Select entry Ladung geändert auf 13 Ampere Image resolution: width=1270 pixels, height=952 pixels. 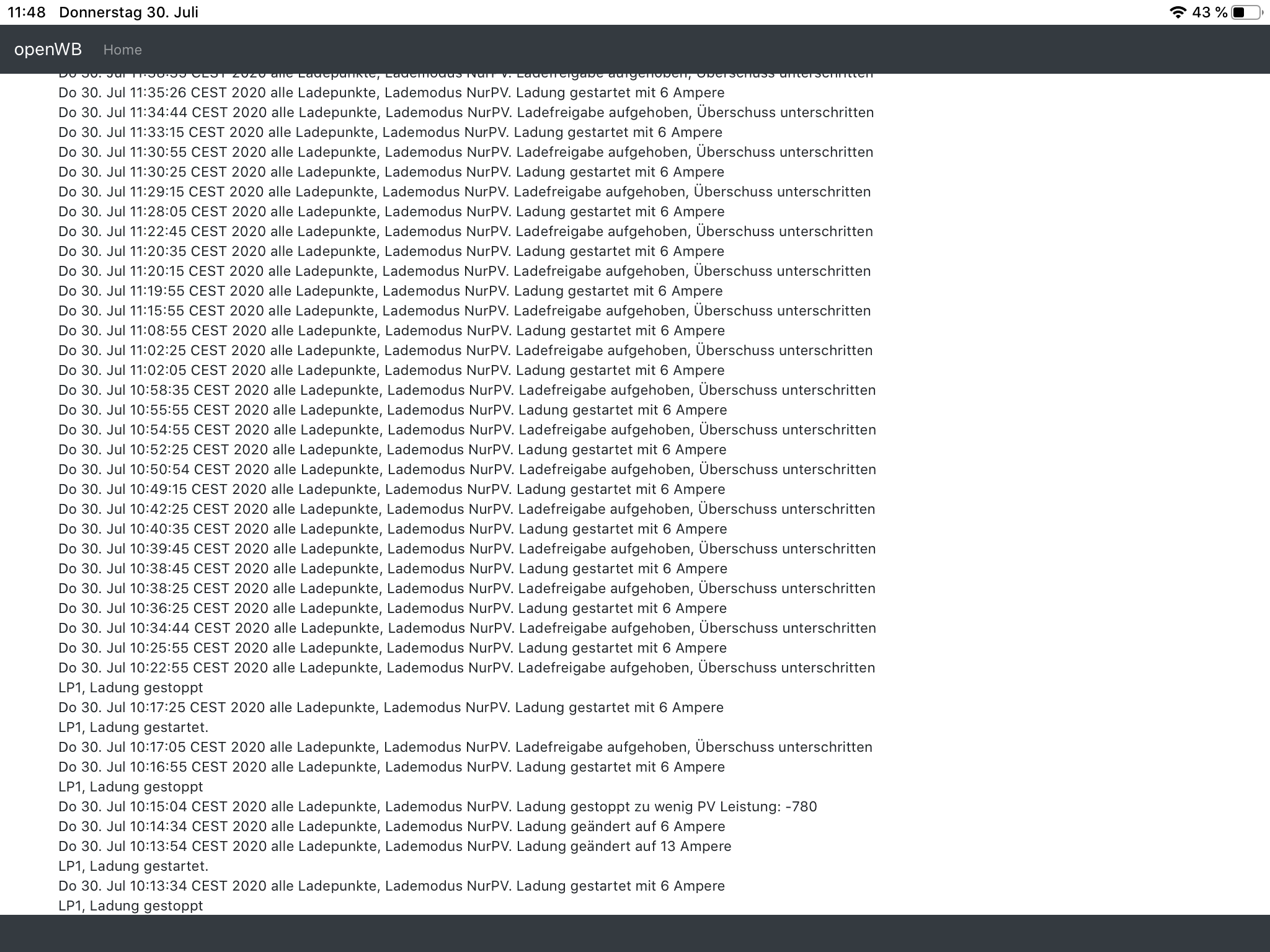[x=394, y=846]
